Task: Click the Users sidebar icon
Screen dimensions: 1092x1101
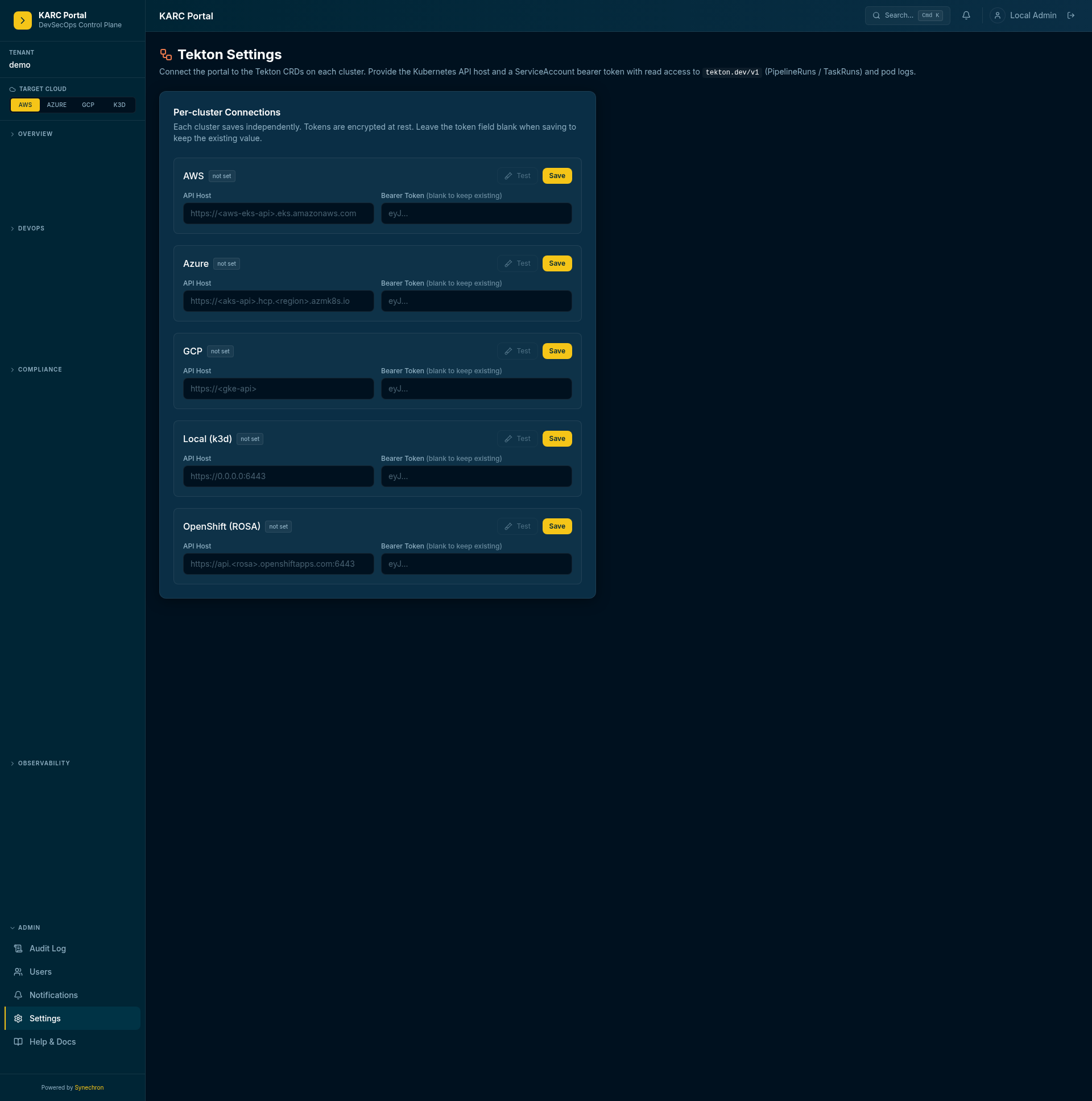Action: 18,972
